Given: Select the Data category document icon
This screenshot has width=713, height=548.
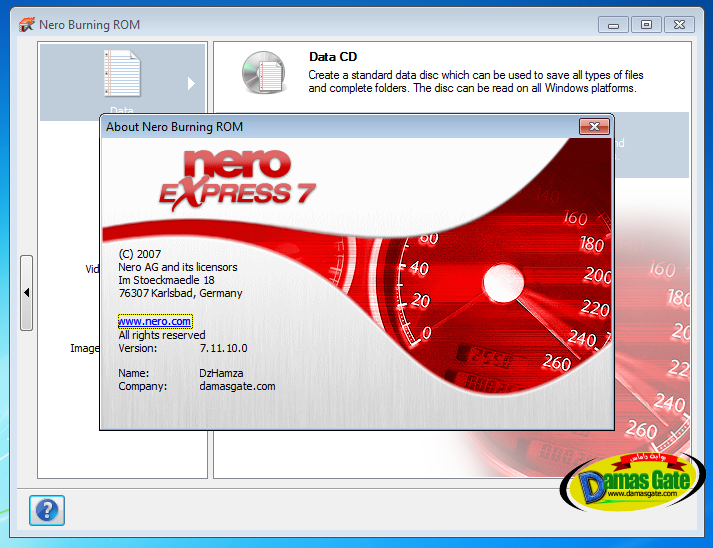Looking at the screenshot, I should click(122, 73).
